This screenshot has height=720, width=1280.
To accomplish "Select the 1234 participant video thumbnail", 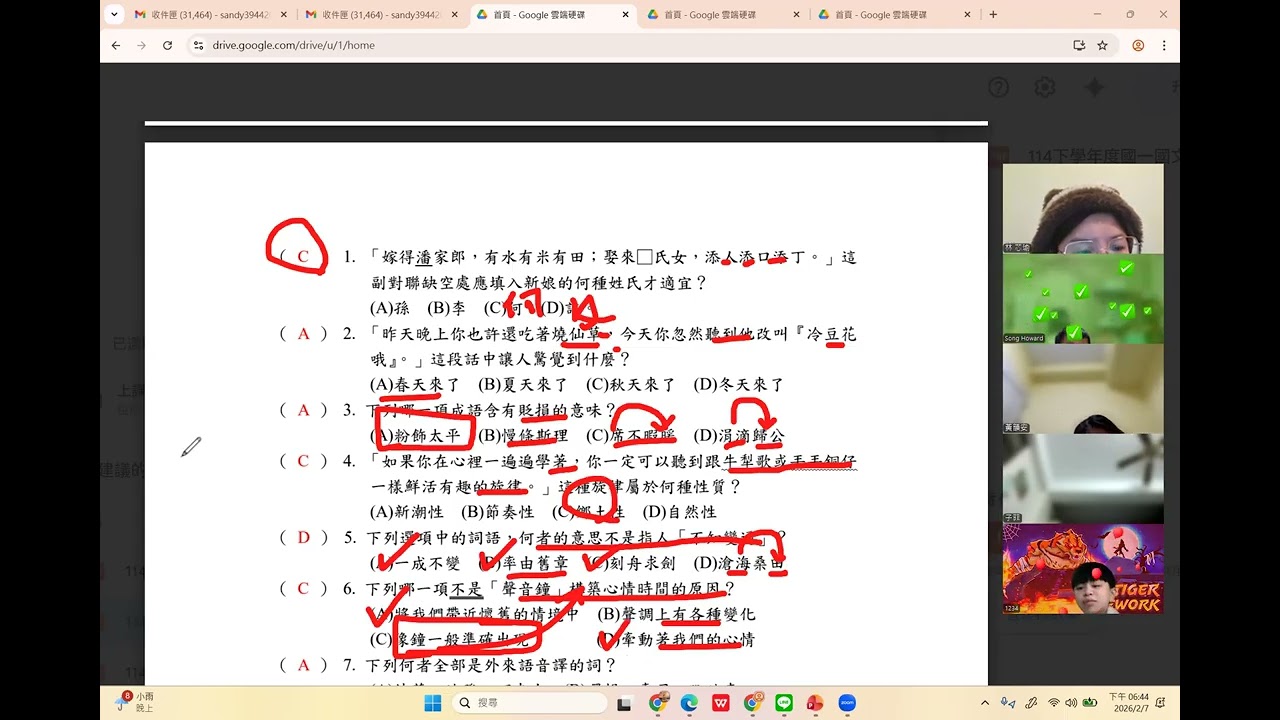I will 1083,569.
